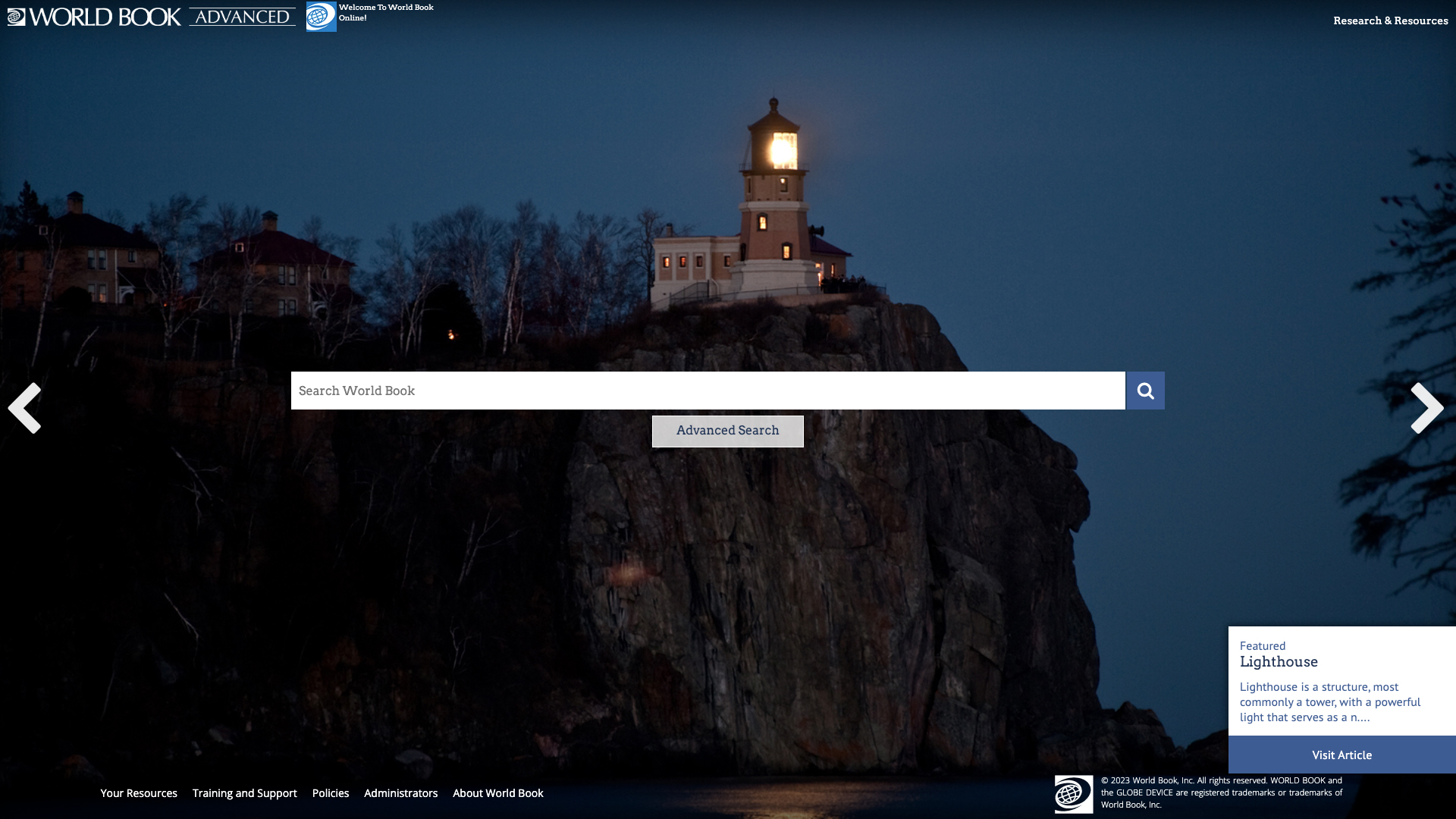Click the ADVANCED wordmark in header

pyautogui.click(x=242, y=17)
